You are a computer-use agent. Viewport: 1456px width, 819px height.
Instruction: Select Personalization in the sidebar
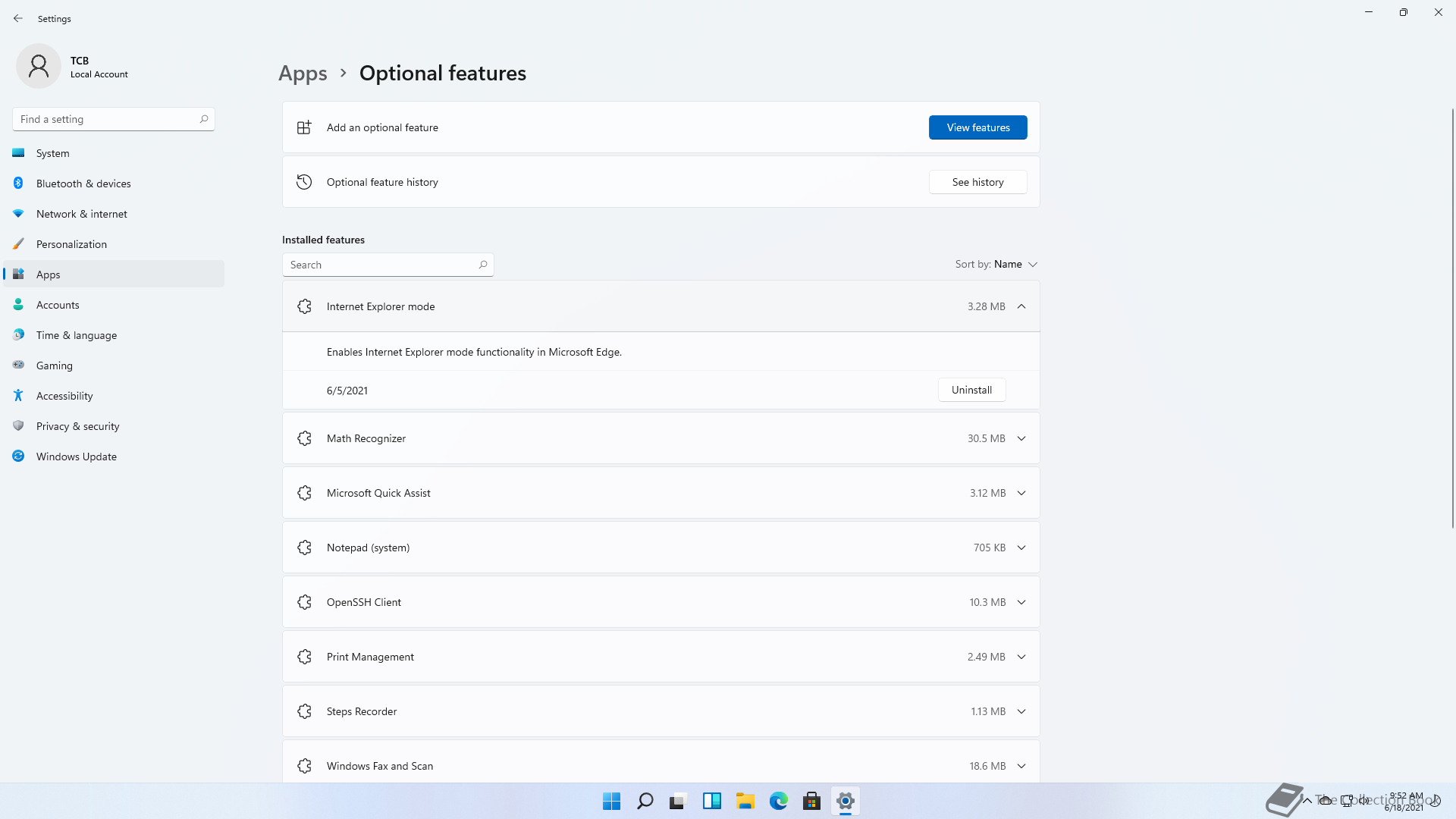(114, 244)
